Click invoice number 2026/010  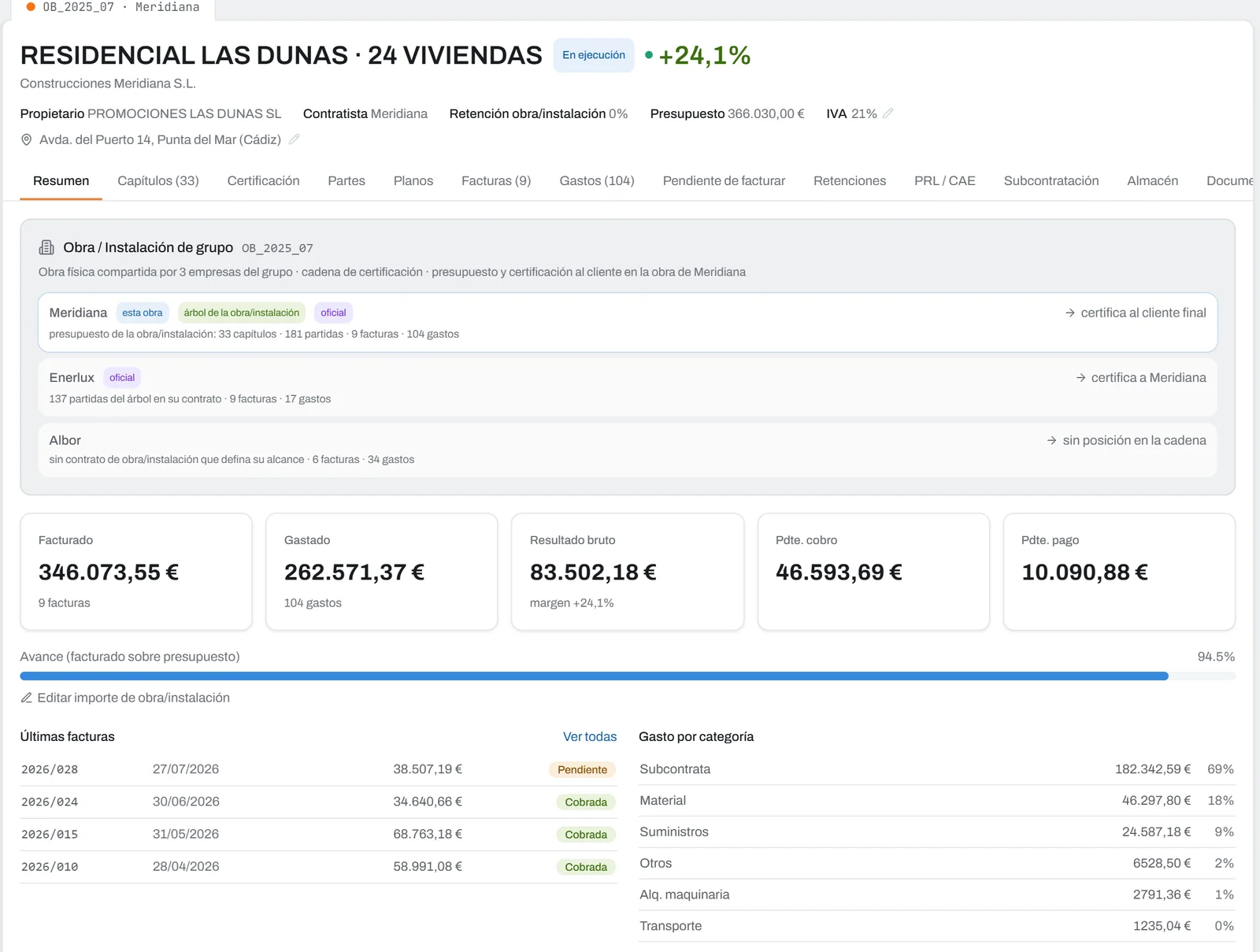coord(50,866)
